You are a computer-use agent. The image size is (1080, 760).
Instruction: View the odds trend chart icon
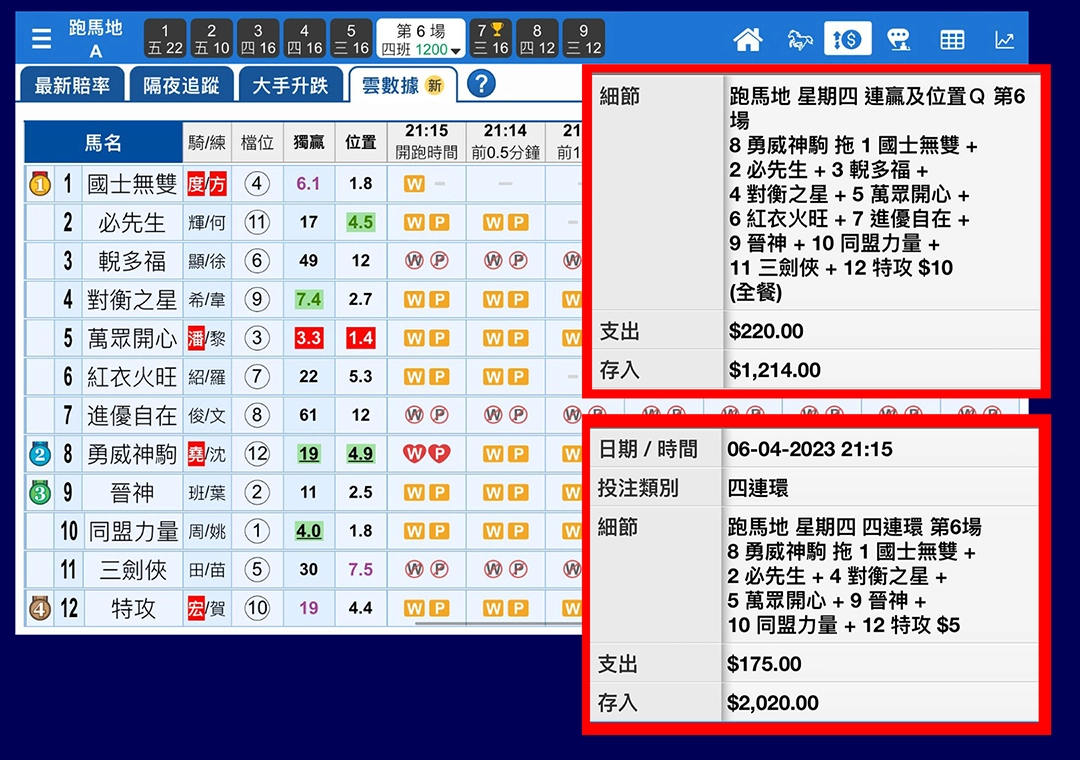(1003, 38)
